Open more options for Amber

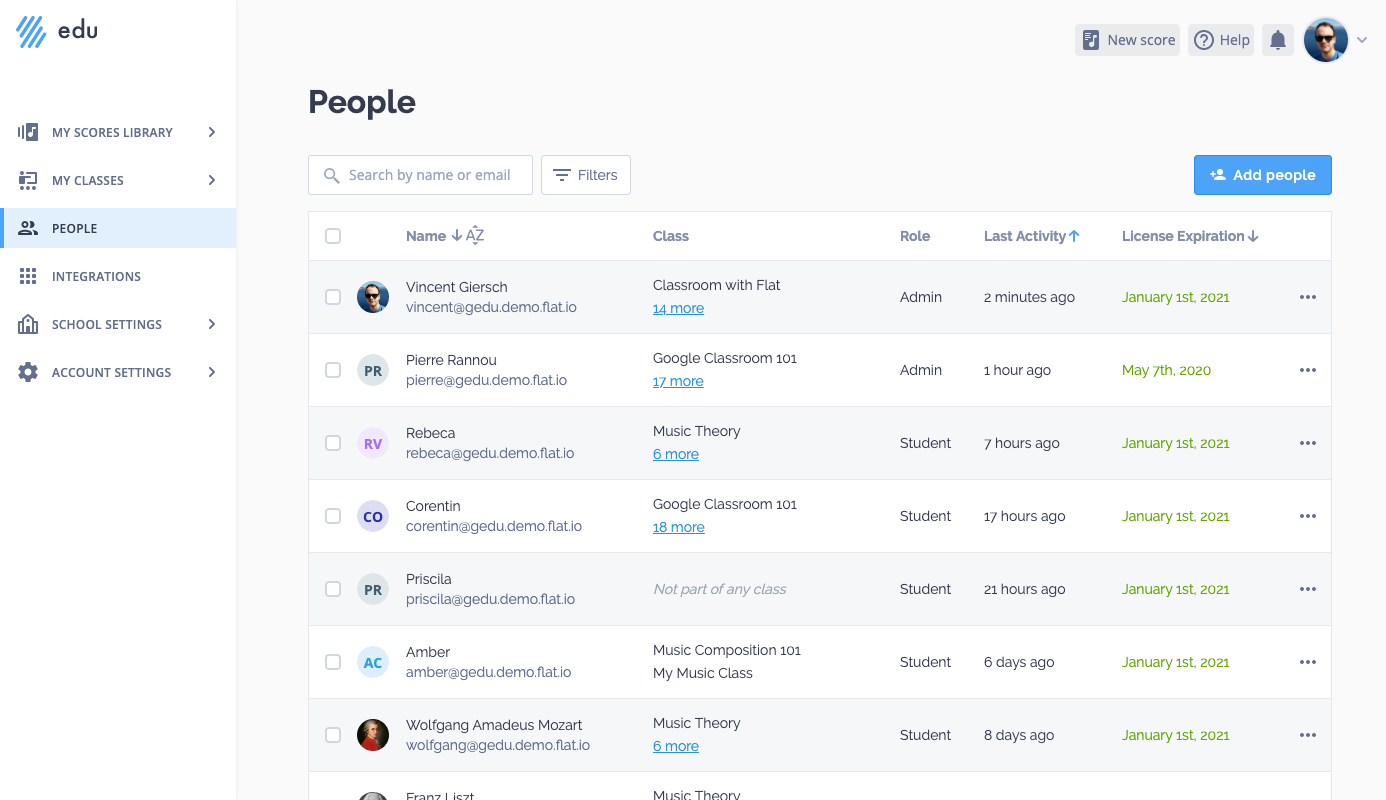[x=1308, y=662]
